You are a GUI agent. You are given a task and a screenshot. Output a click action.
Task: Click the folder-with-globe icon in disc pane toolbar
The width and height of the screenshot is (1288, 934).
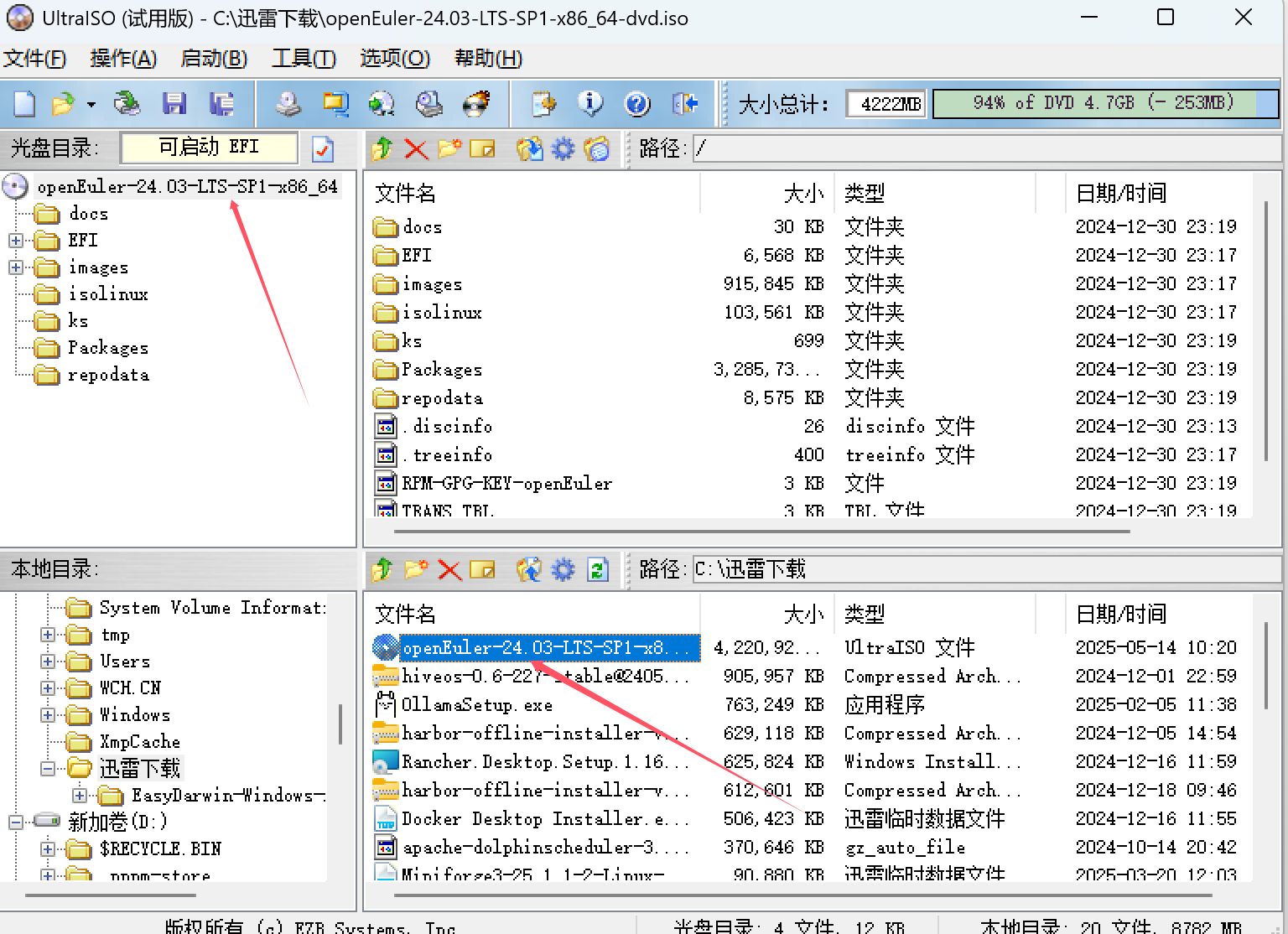click(596, 149)
